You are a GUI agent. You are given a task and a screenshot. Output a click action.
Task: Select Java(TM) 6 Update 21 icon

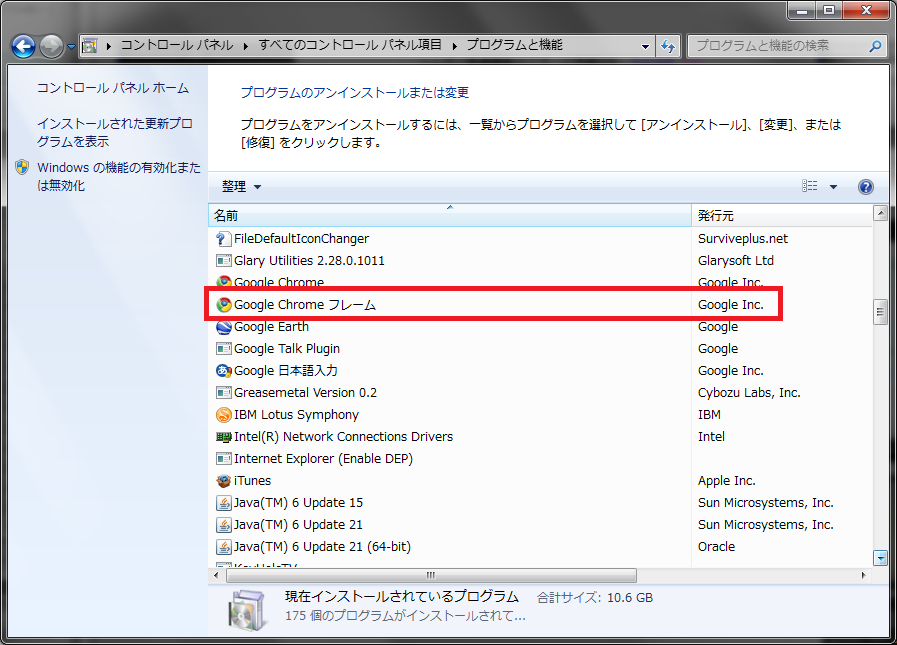(224, 525)
